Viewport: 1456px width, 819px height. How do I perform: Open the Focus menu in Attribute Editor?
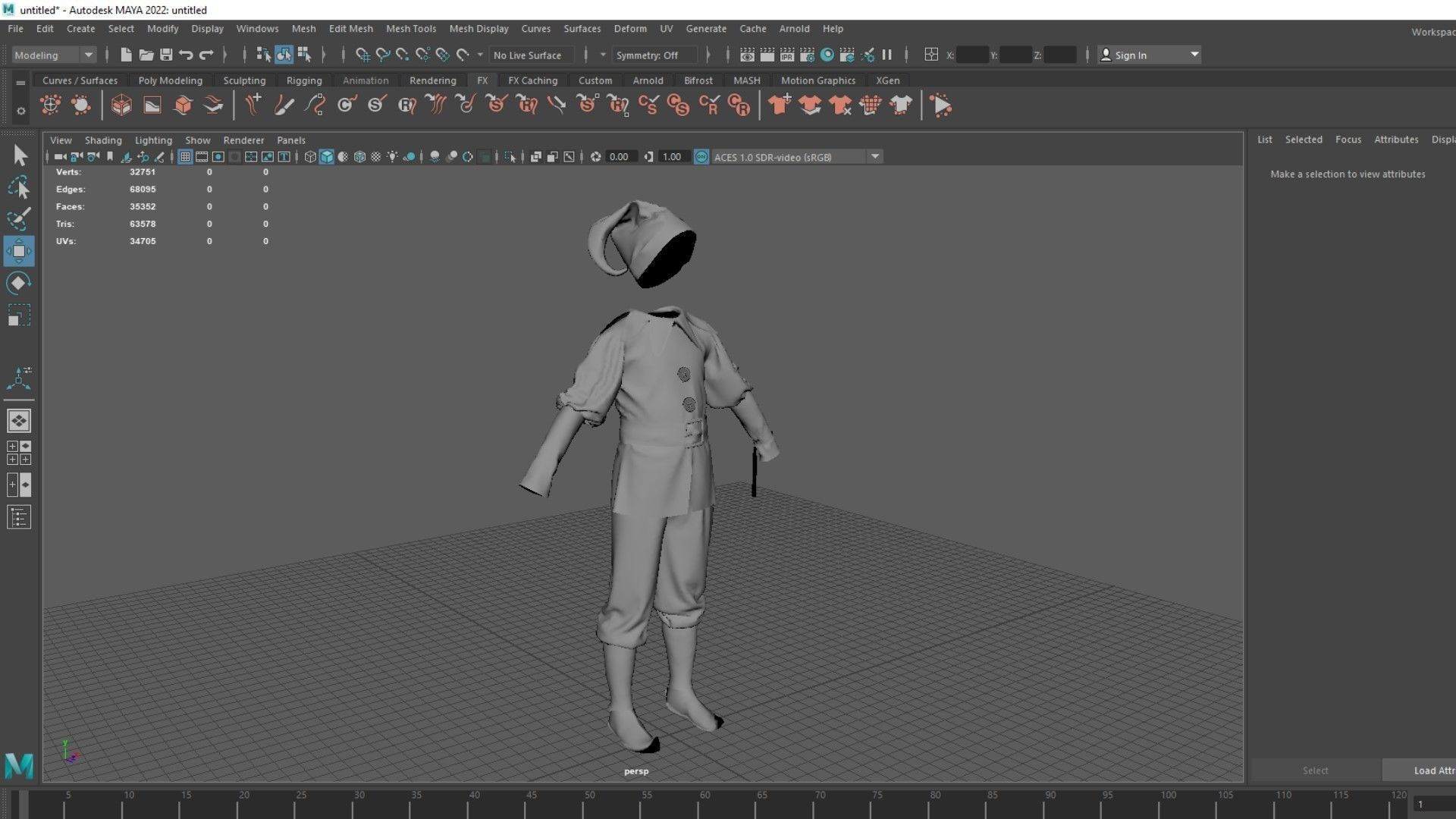tap(1348, 140)
